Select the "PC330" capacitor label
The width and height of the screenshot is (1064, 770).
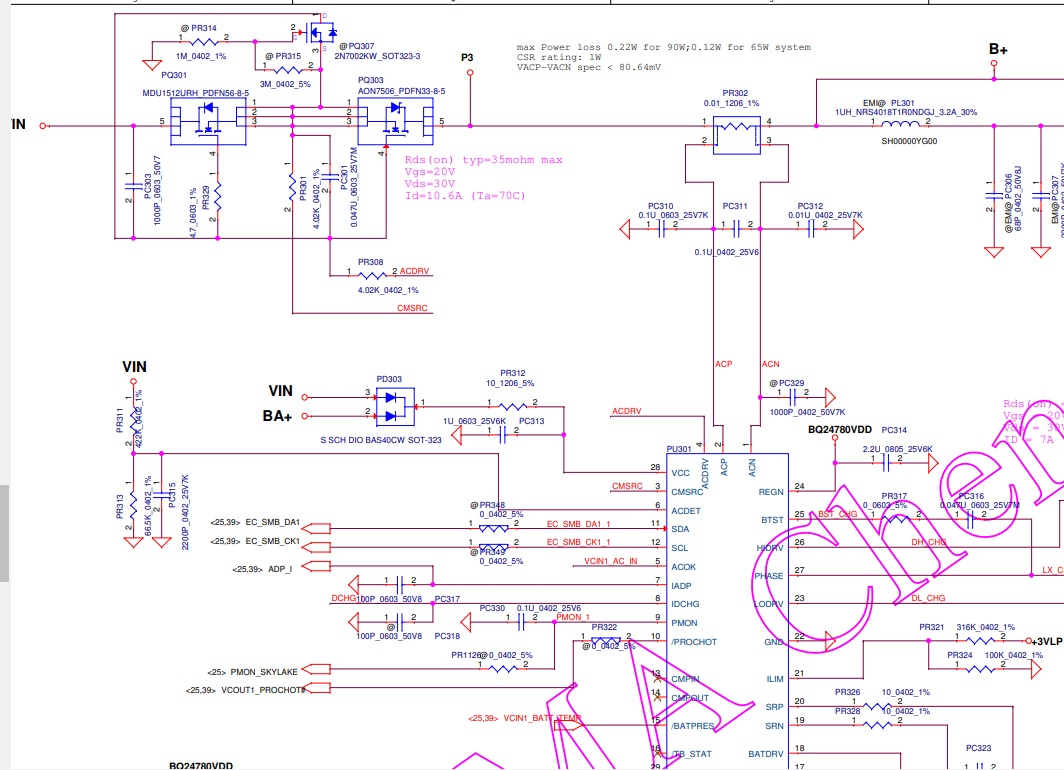[492, 609]
